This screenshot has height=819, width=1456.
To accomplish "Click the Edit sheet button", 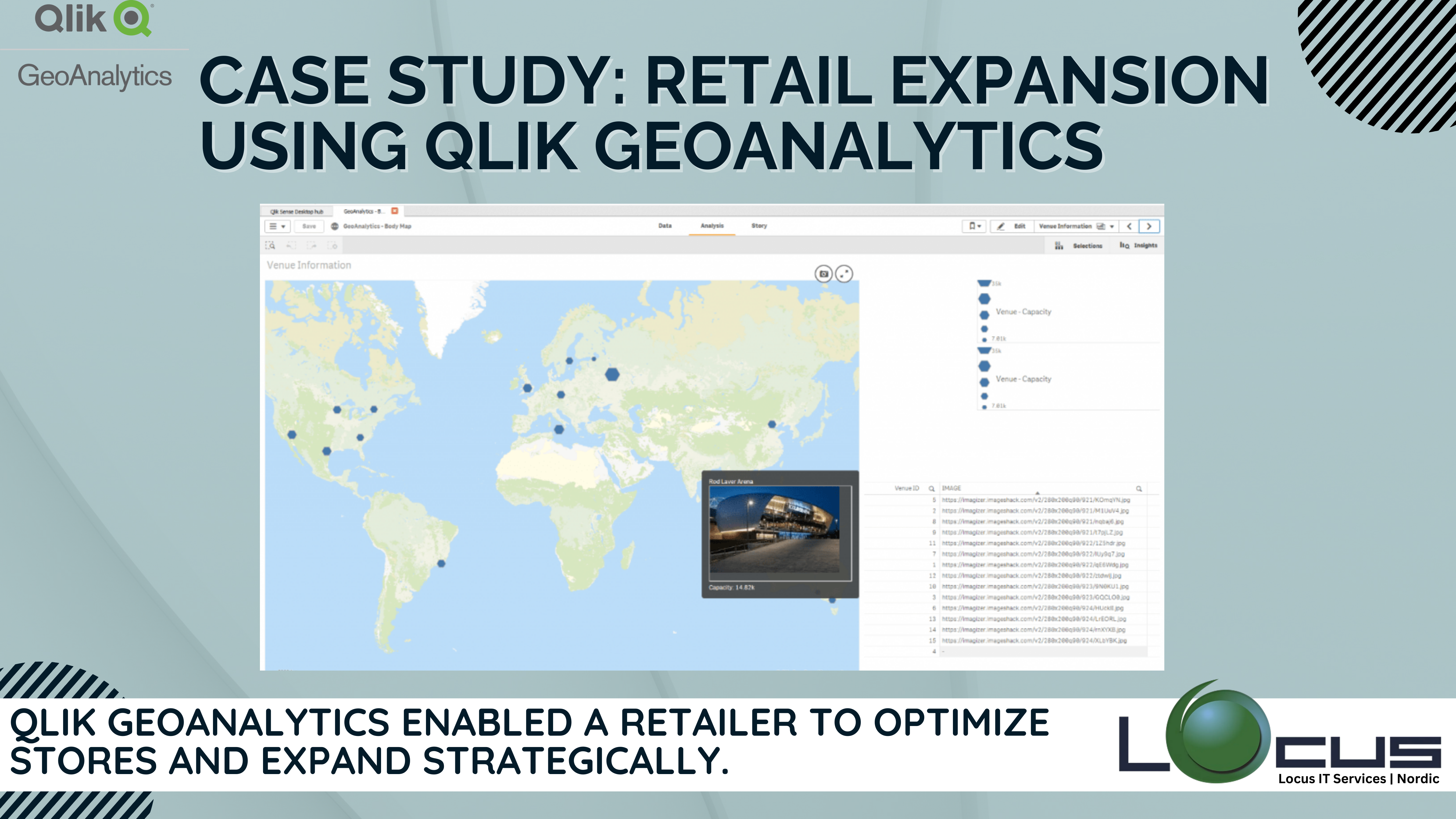I will pyautogui.click(x=1012, y=226).
